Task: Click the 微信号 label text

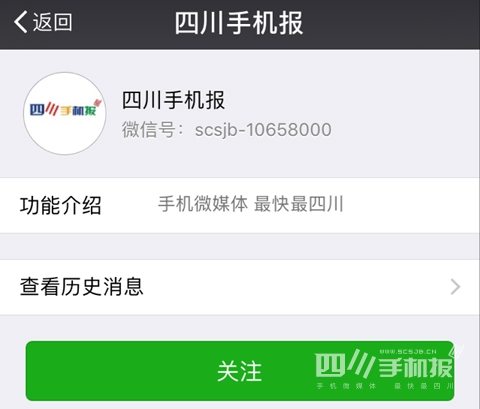Action: 149,130
